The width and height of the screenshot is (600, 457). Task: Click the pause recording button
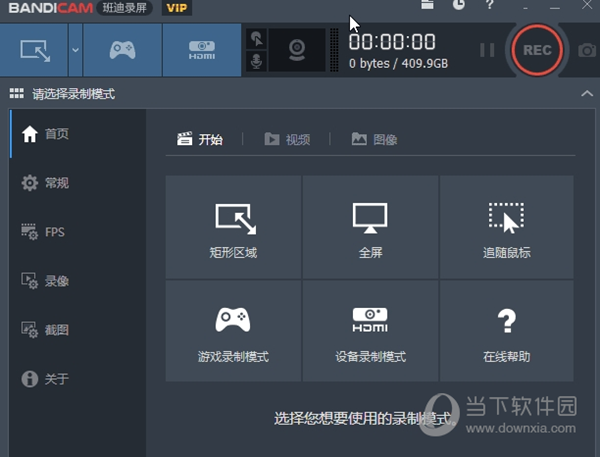pos(487,49)
